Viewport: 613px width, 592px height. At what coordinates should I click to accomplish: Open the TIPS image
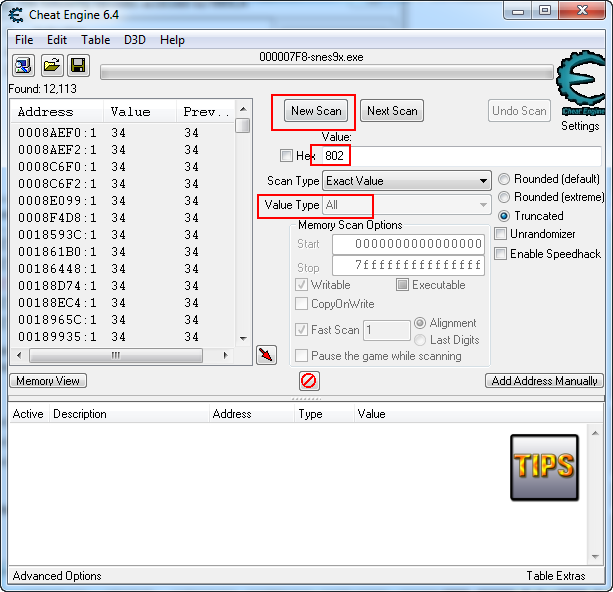pos(544,467)
